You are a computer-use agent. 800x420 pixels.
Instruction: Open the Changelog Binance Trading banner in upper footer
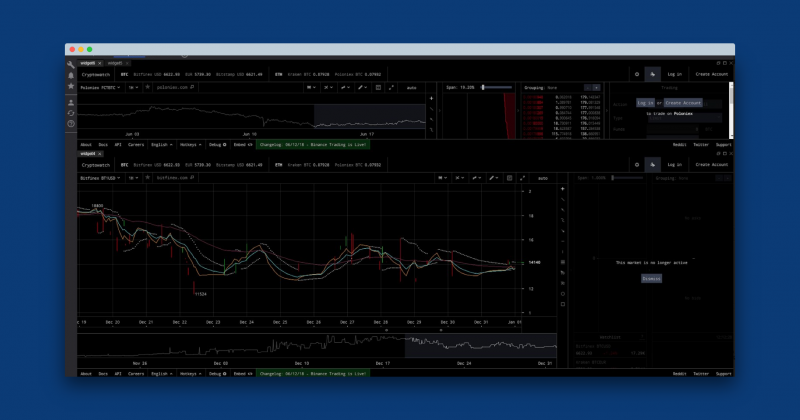click(313, 145)
